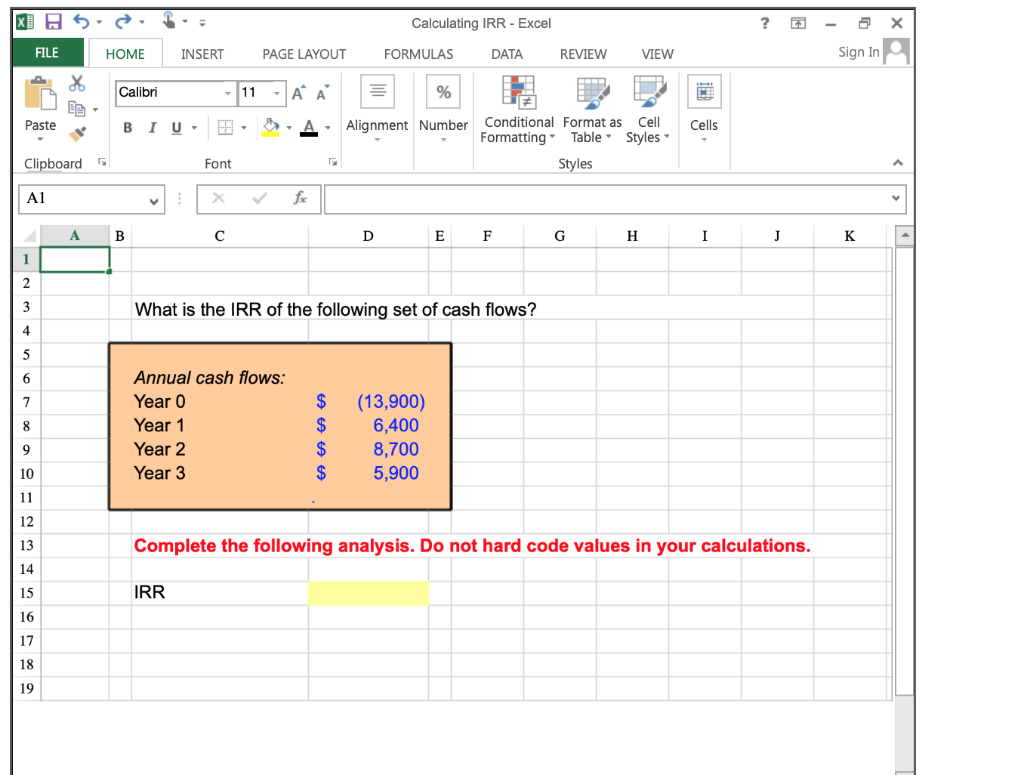Click the Increase Font Size icon

click(x=296, y=92)
